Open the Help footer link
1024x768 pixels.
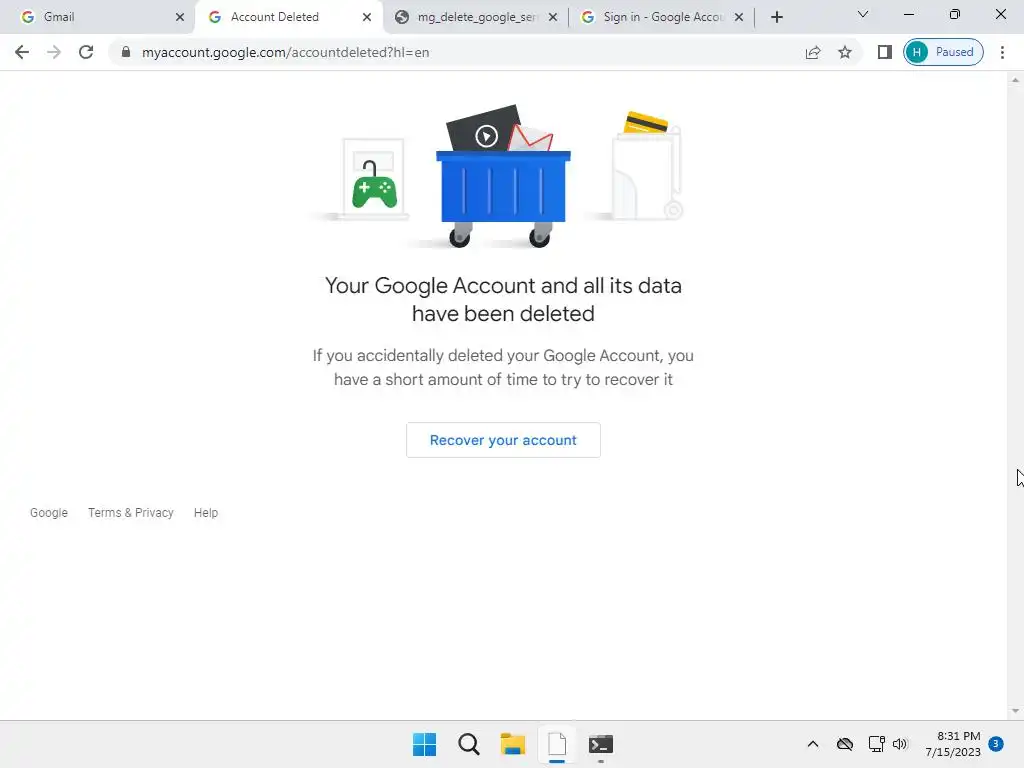coord(206,513)
